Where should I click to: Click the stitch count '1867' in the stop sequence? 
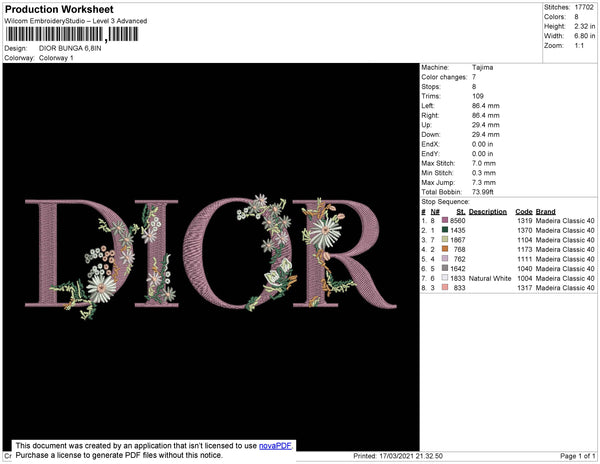tap(458, 240)
